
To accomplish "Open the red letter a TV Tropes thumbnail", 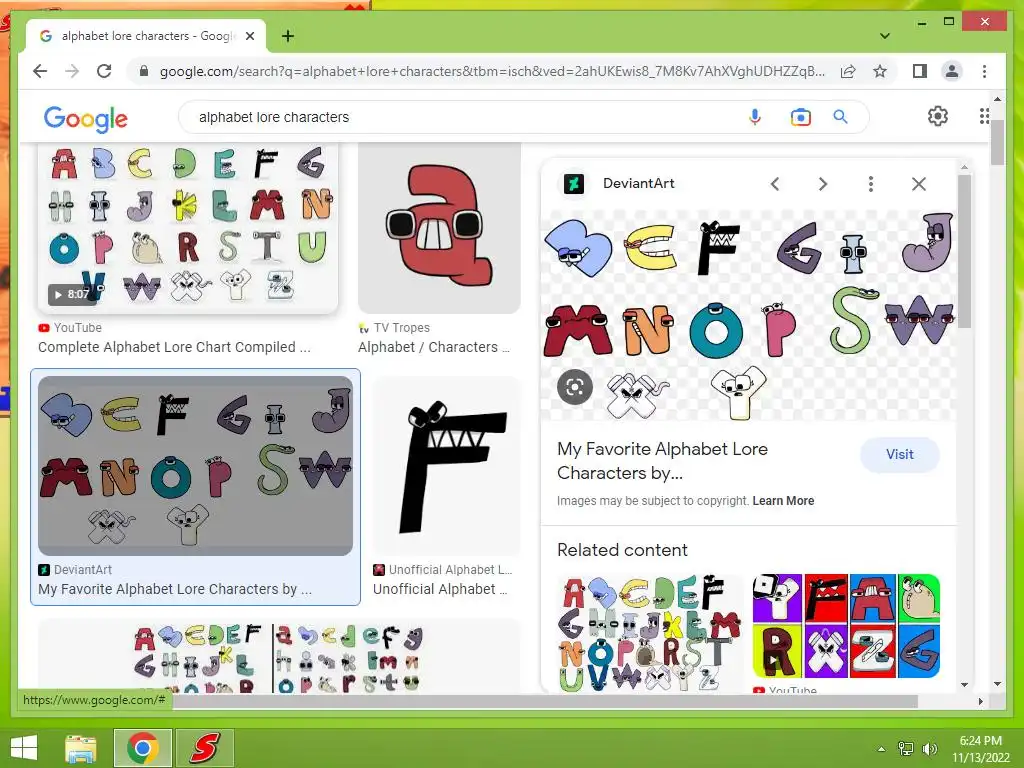I will tap(439, 227).
